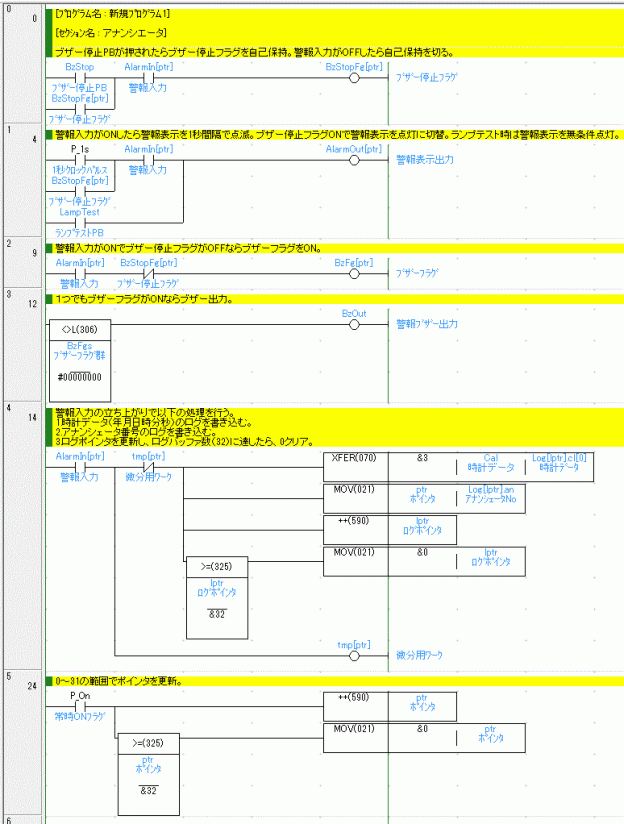Click the rung 2 comment ブザーフラグをON
Viewport: 624px width, 824px height.
coord(188,248)
